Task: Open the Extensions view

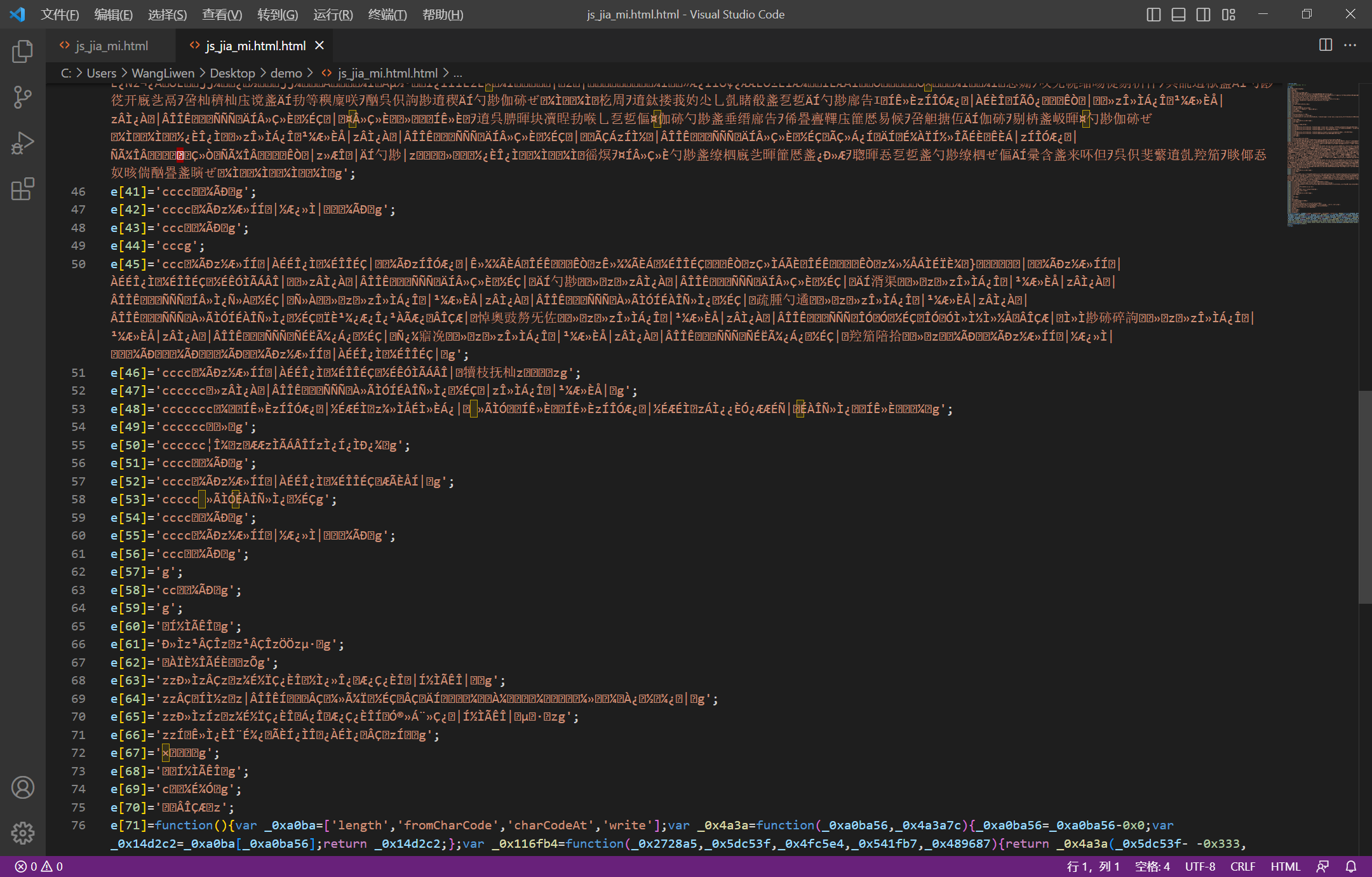Action: click(x=23, y=189)
